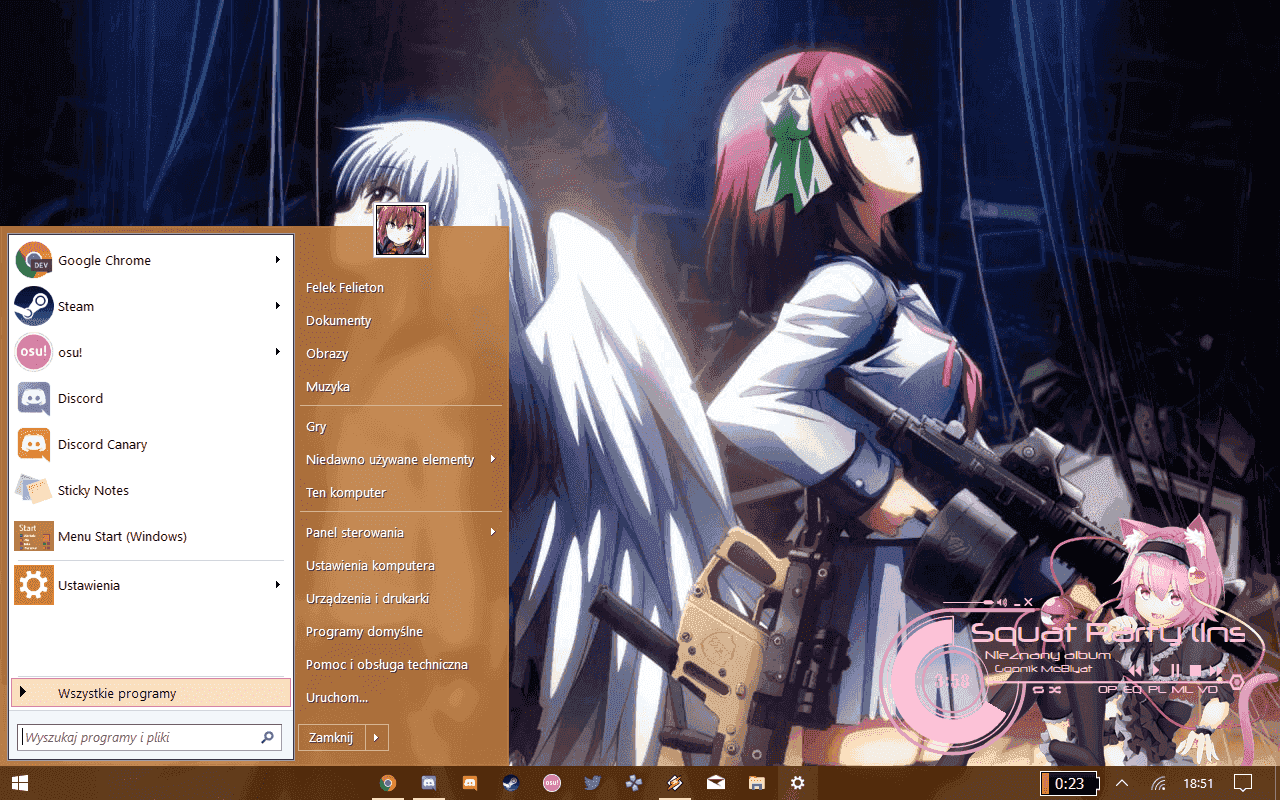Toggle repeat in the music player widget
The height and width of the screenshot is (800, 1280).
[x=1038, y=689]
